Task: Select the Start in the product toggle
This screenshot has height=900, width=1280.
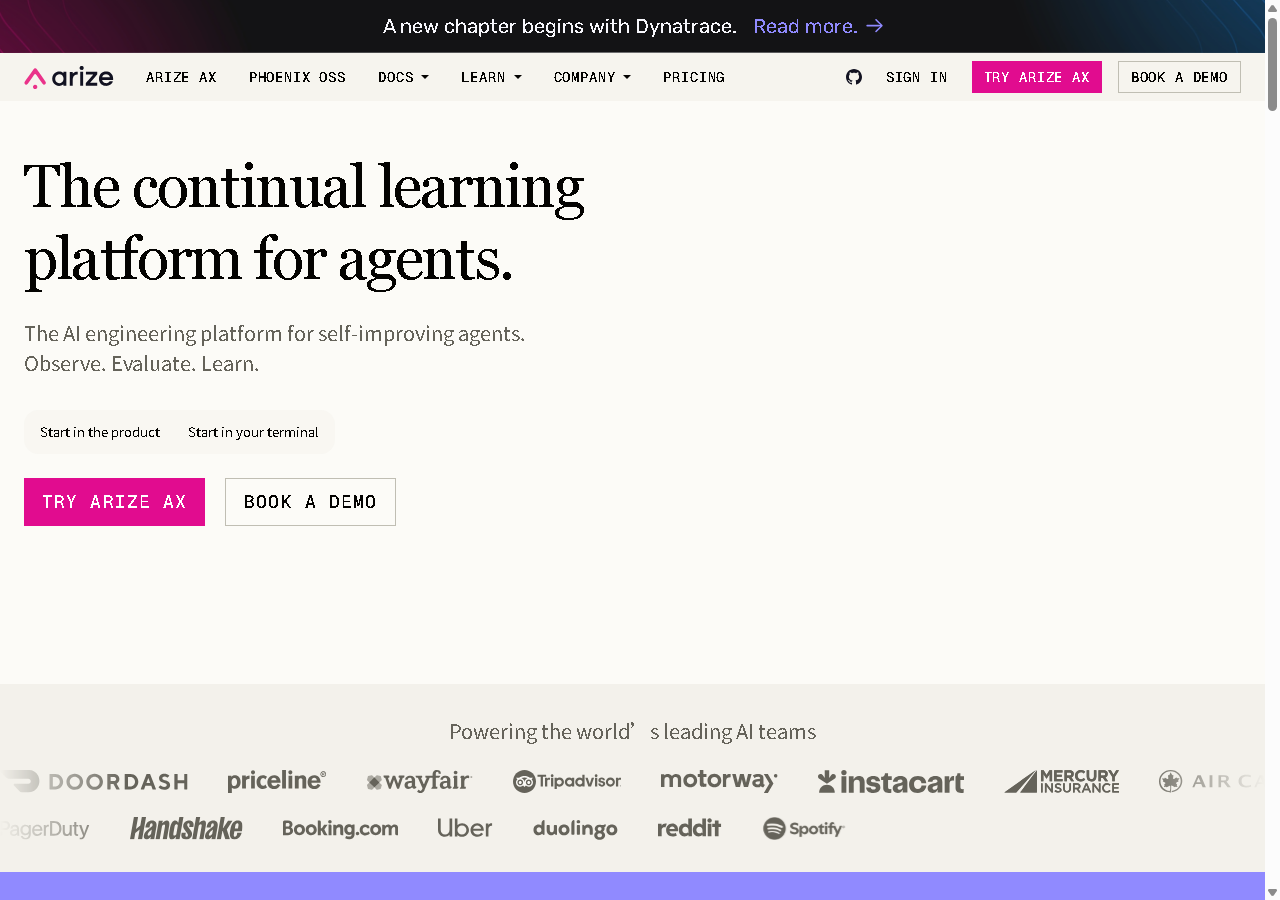Action: (x=100, y=432)
